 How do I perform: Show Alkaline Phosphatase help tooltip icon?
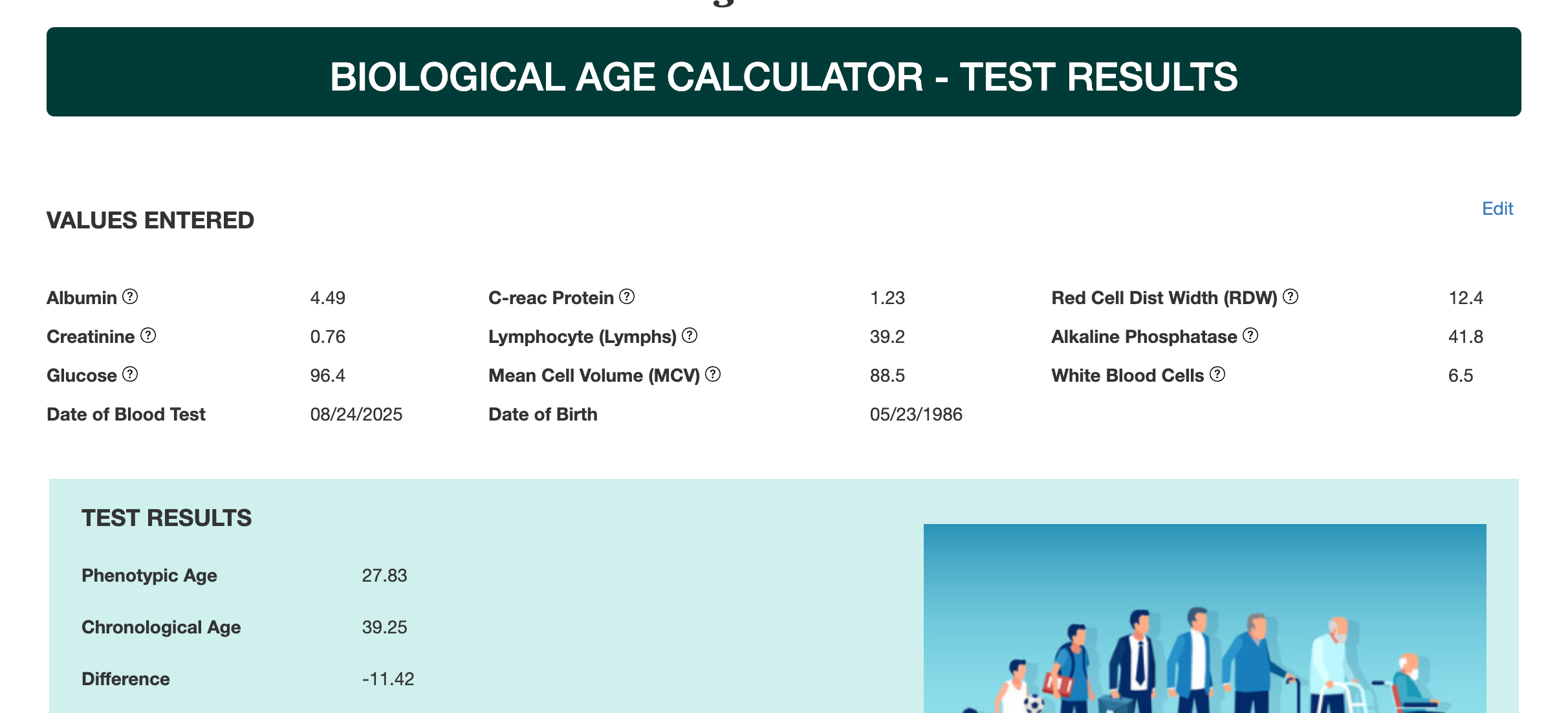point(1250,335)
